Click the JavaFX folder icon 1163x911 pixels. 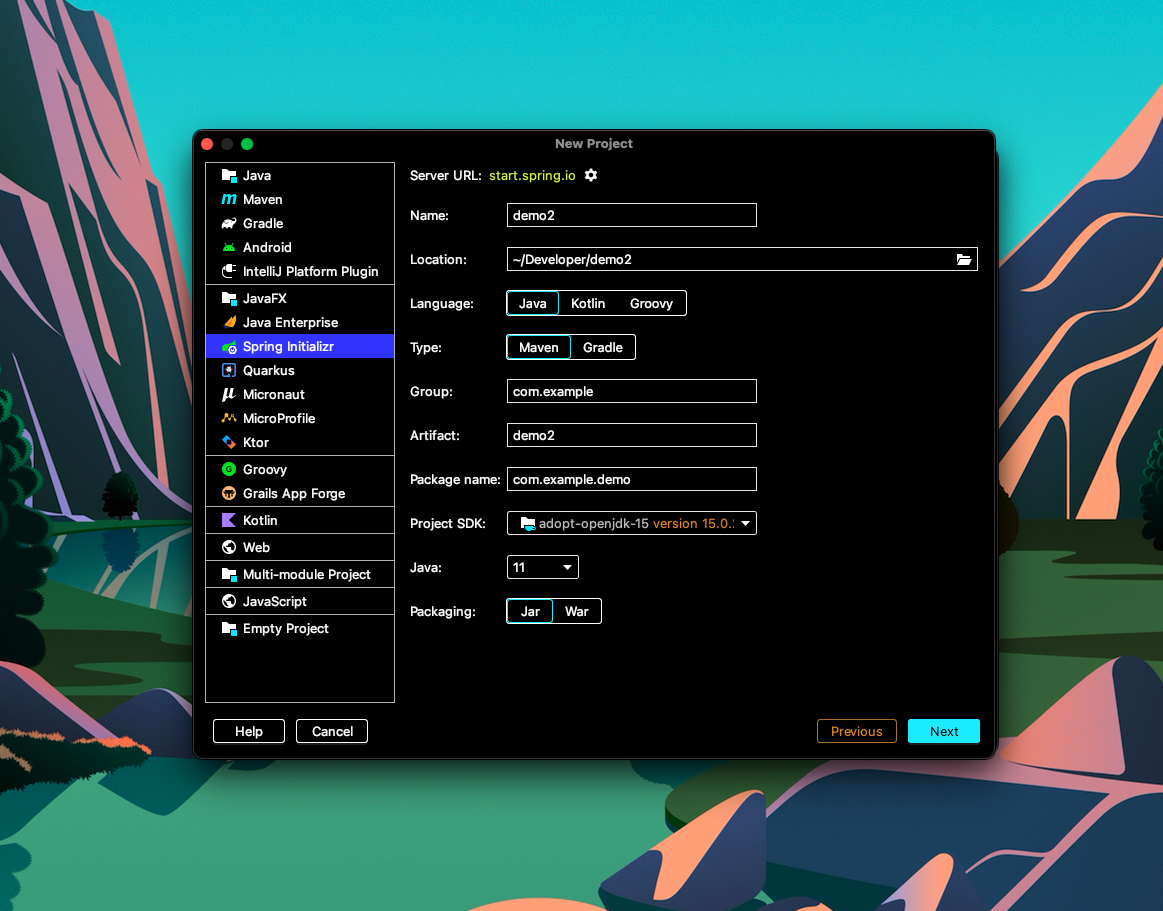229,298
